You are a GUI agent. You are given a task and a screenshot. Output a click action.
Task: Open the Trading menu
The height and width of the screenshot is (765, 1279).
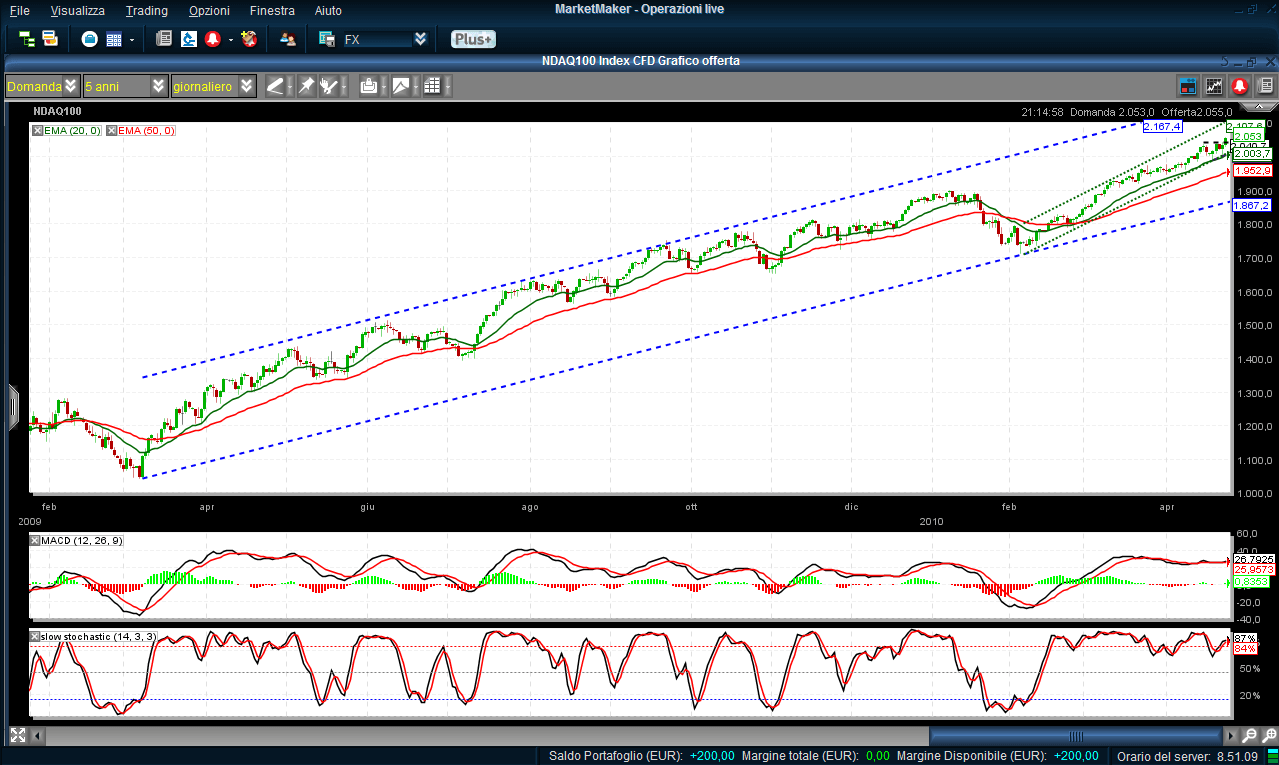point(147,10)
